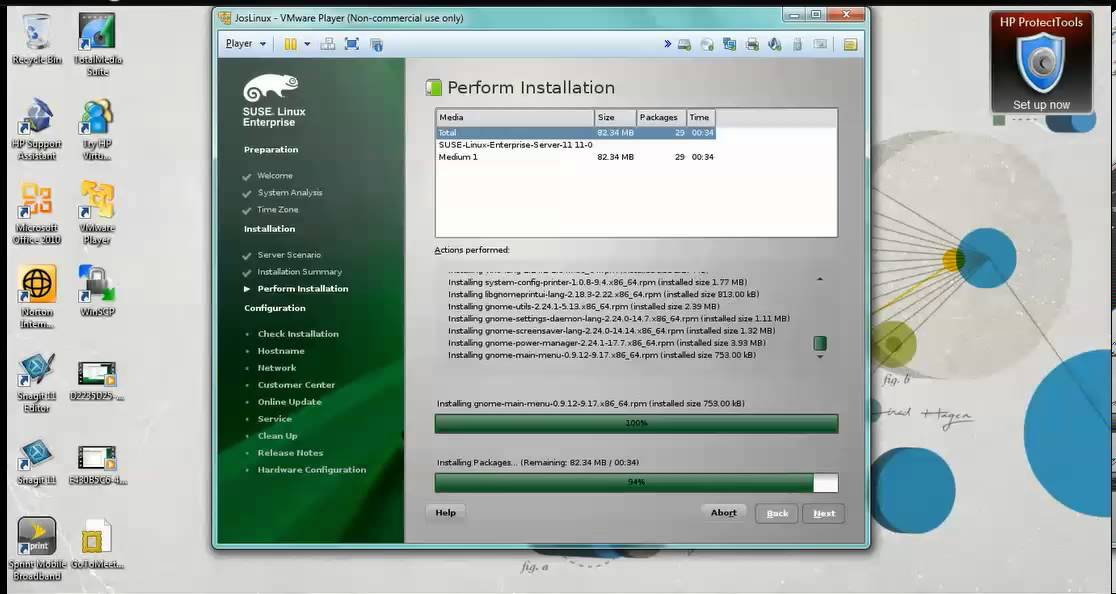This screenshot has width=1116, height=594.
Task: Click the Time column header
Action: click(x=701, y=117)
